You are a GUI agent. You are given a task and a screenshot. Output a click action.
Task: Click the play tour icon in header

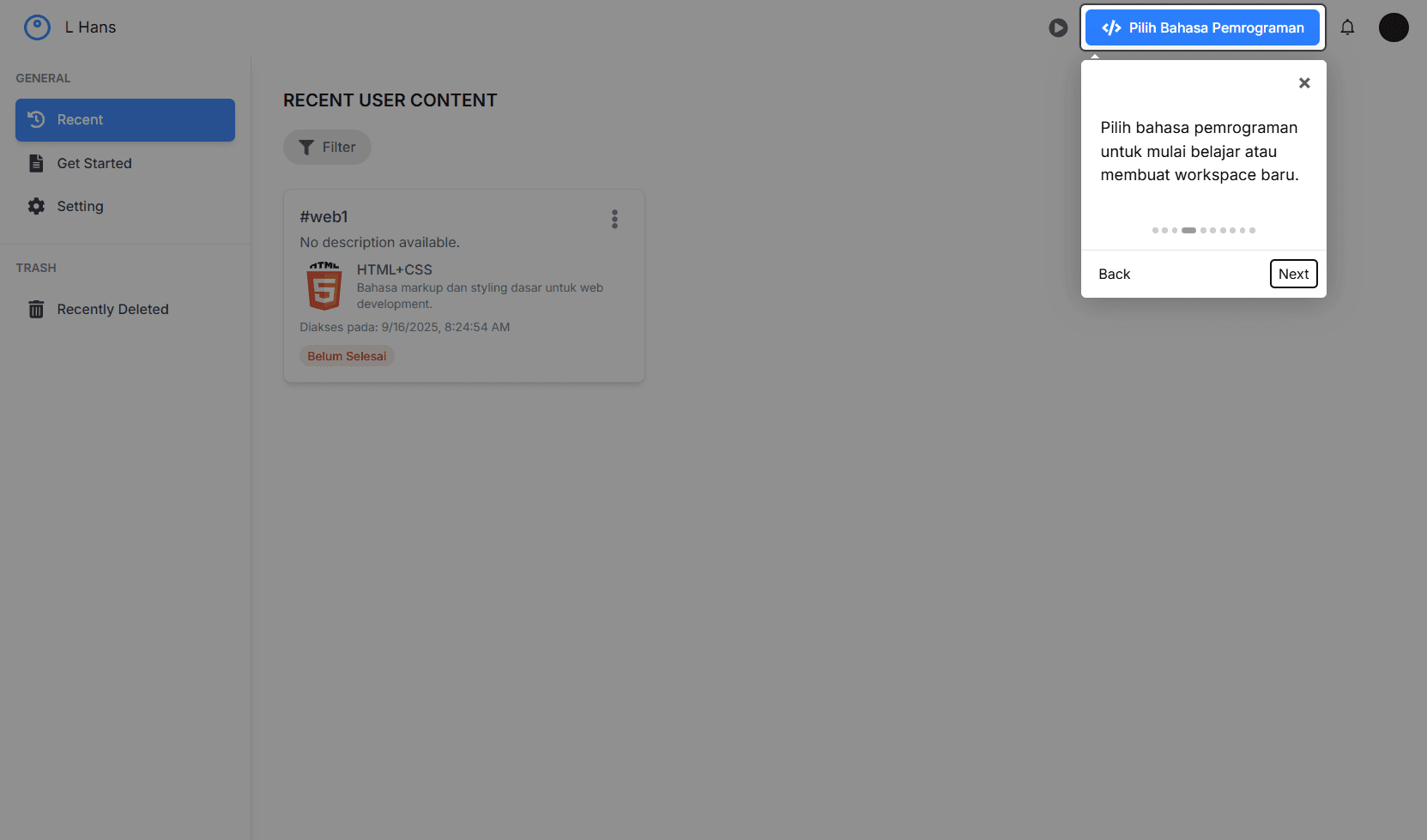pyautogui.click(x=1058, y=28)
